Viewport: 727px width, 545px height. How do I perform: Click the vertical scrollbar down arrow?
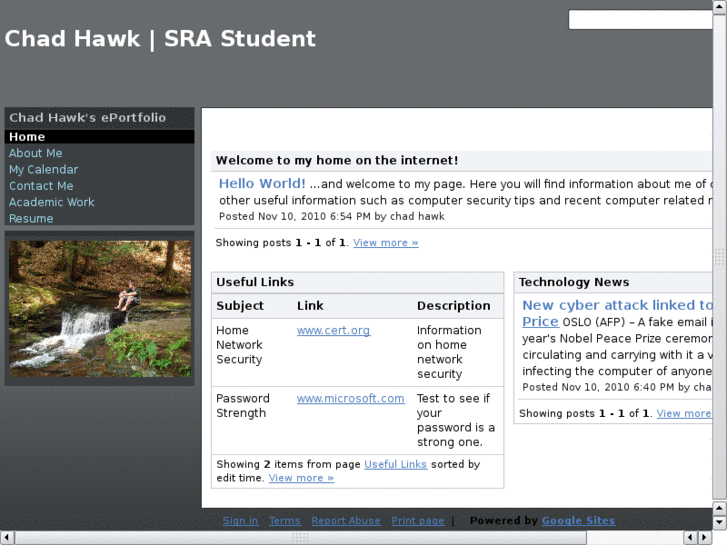pyautogui.click(x=720, y=522)
